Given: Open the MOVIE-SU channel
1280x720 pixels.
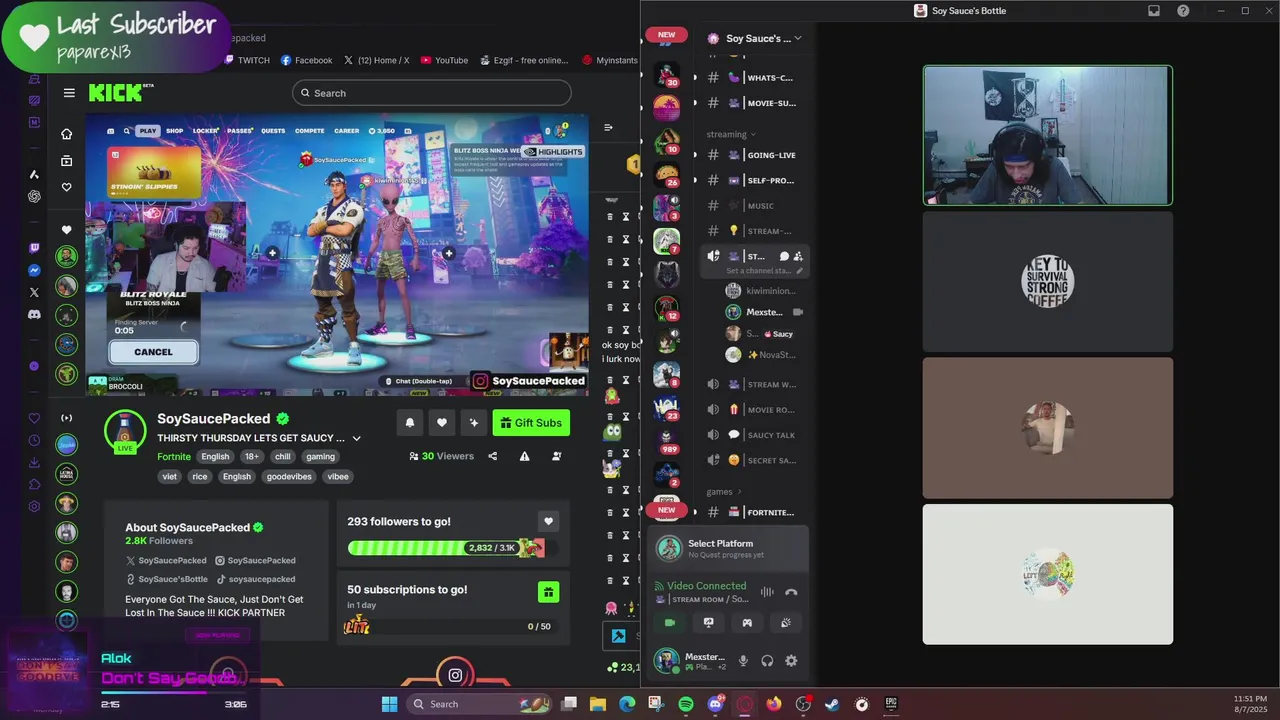Looking at the screenshot, I should [753, 103].
